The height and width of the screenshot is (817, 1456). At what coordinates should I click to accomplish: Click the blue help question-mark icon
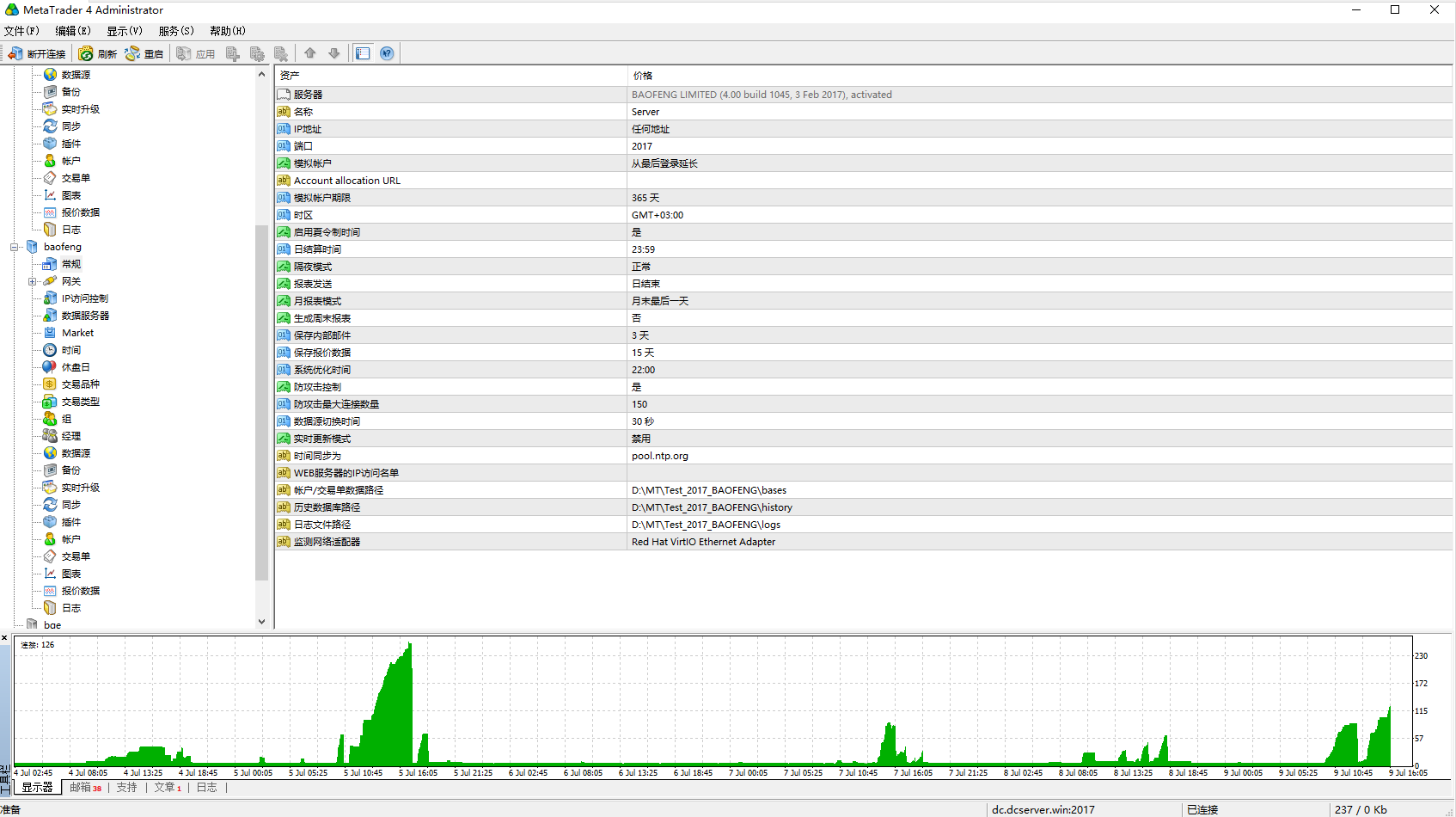(x=387, y=53)
